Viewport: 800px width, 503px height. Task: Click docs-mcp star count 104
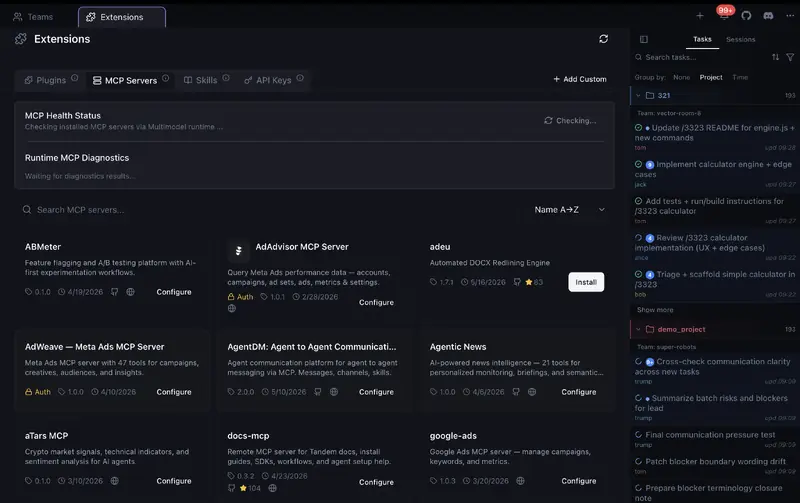click(250, 488)
